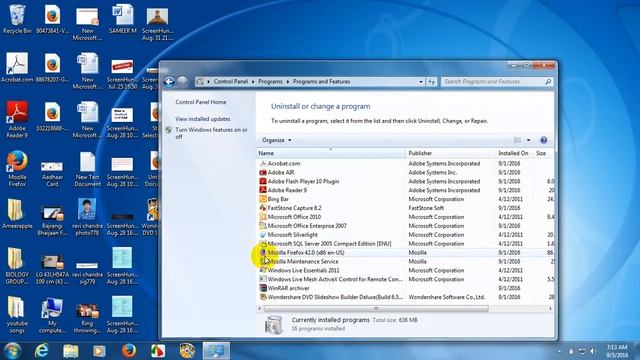Open Ameerapple folder on desktop
This screenshot has height=360, width=640.
[x=17, y=213]
